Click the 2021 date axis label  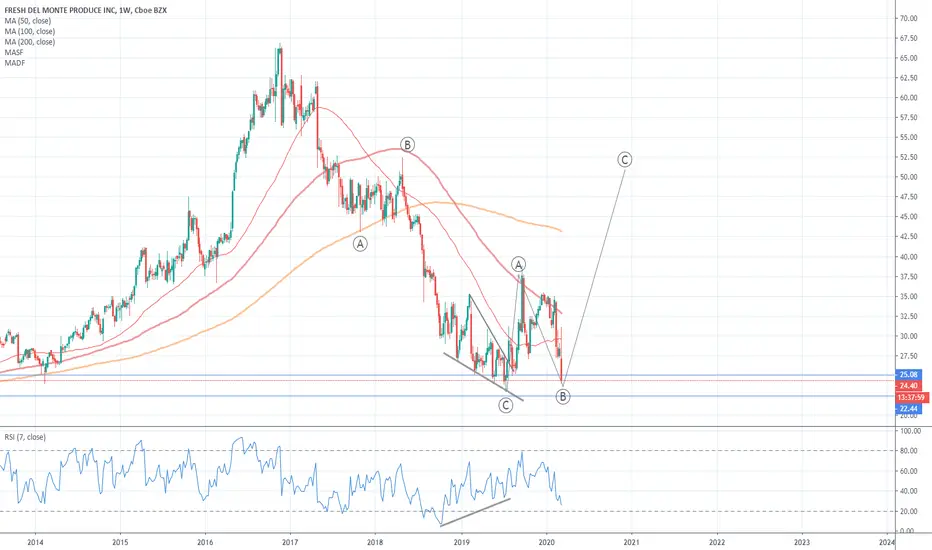(x=631, y=542)
